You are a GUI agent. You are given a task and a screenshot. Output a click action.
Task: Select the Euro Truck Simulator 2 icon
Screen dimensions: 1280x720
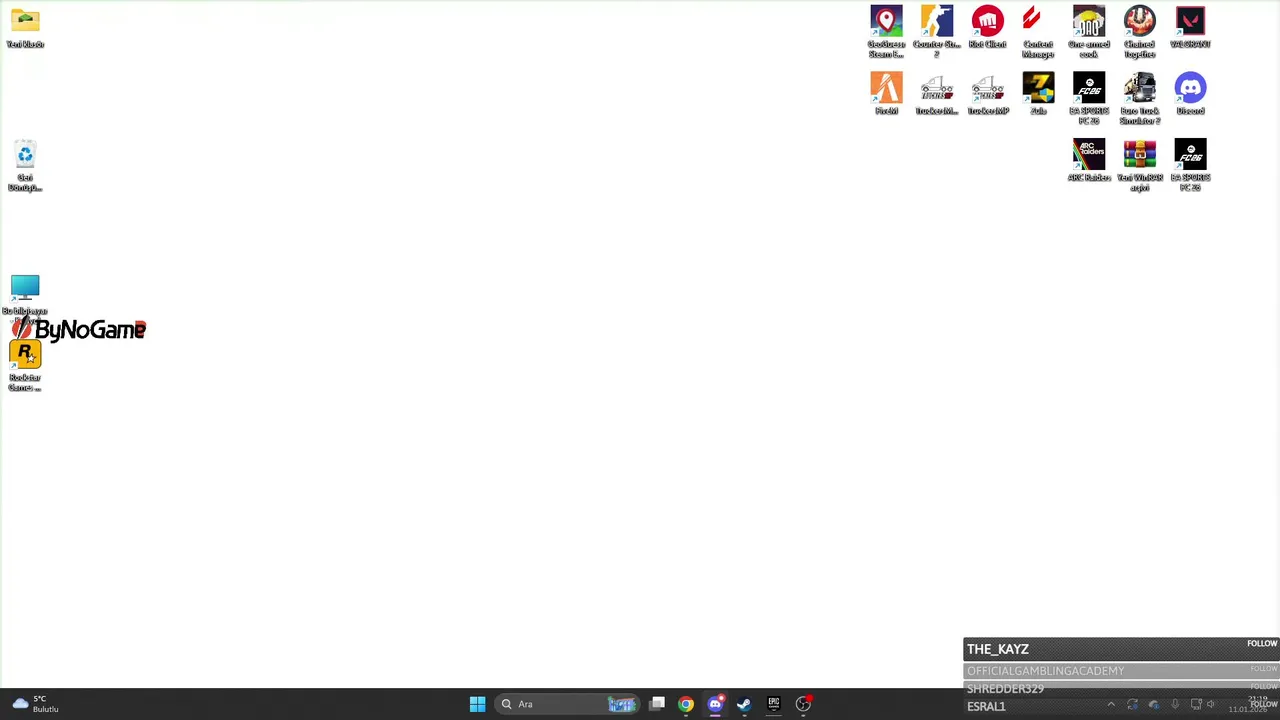click(x=1139, y=99)
